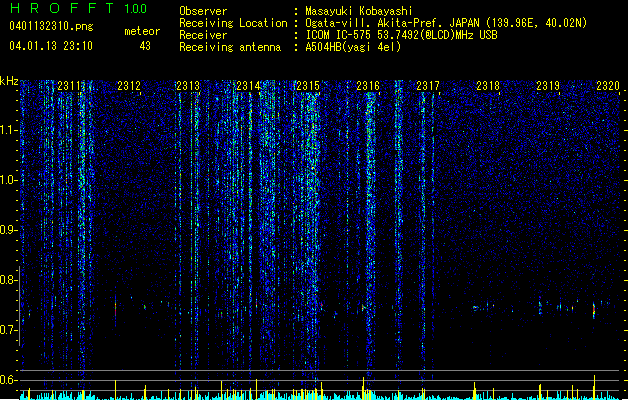629x400 pixels.
Task: Click the 1.0 kHz axis label
Action: point(7,181)
